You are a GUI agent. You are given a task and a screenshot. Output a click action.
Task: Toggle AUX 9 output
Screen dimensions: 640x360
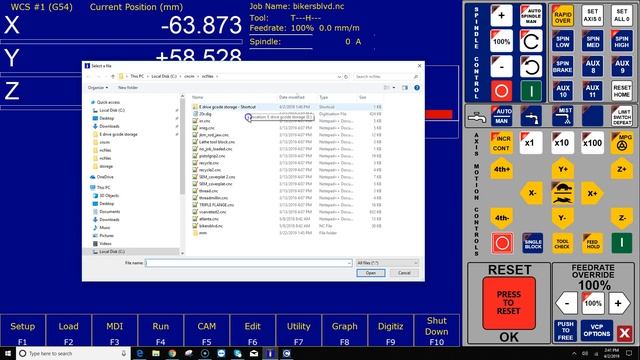coord(622,66)
